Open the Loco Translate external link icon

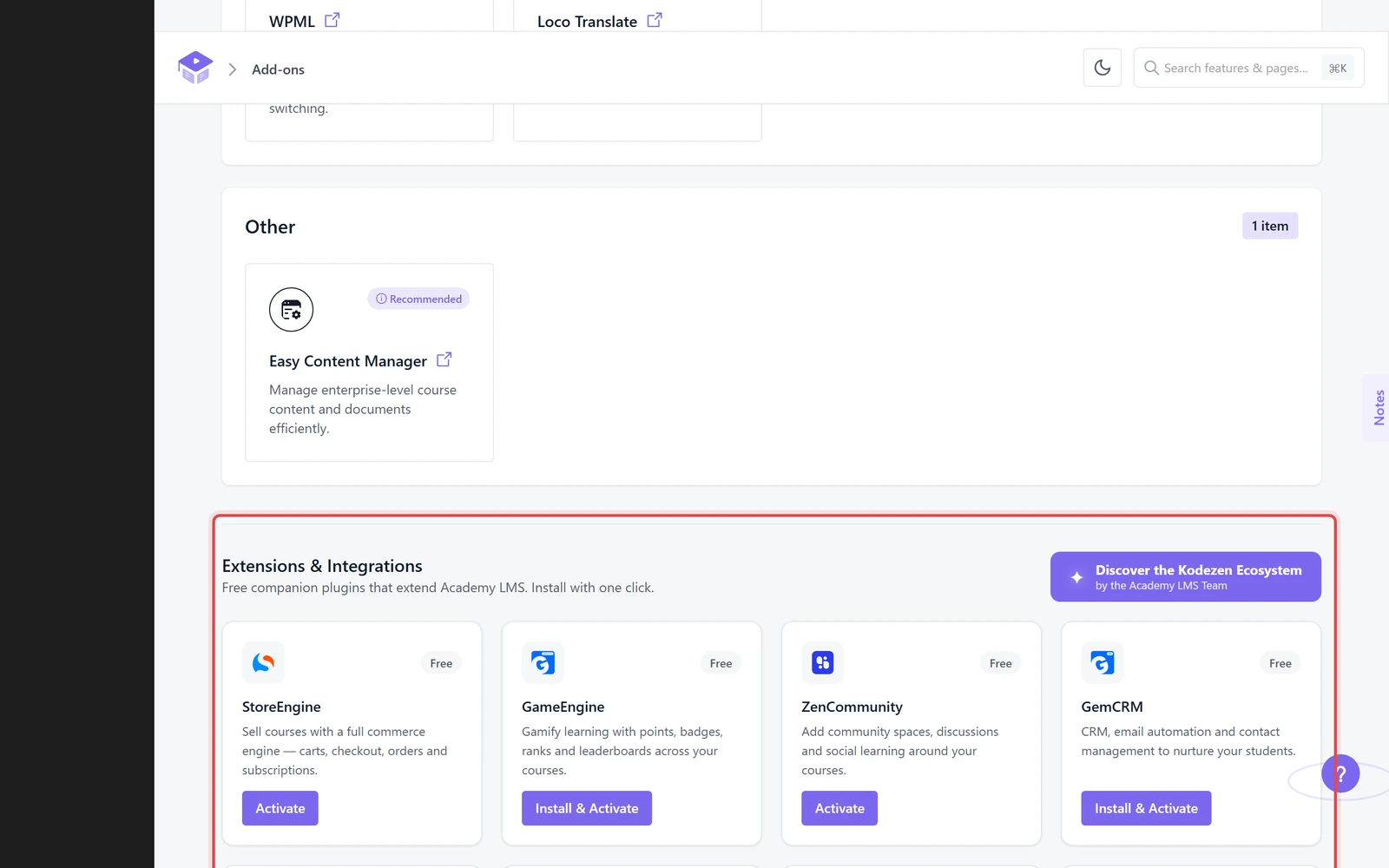tap(655, 20)
